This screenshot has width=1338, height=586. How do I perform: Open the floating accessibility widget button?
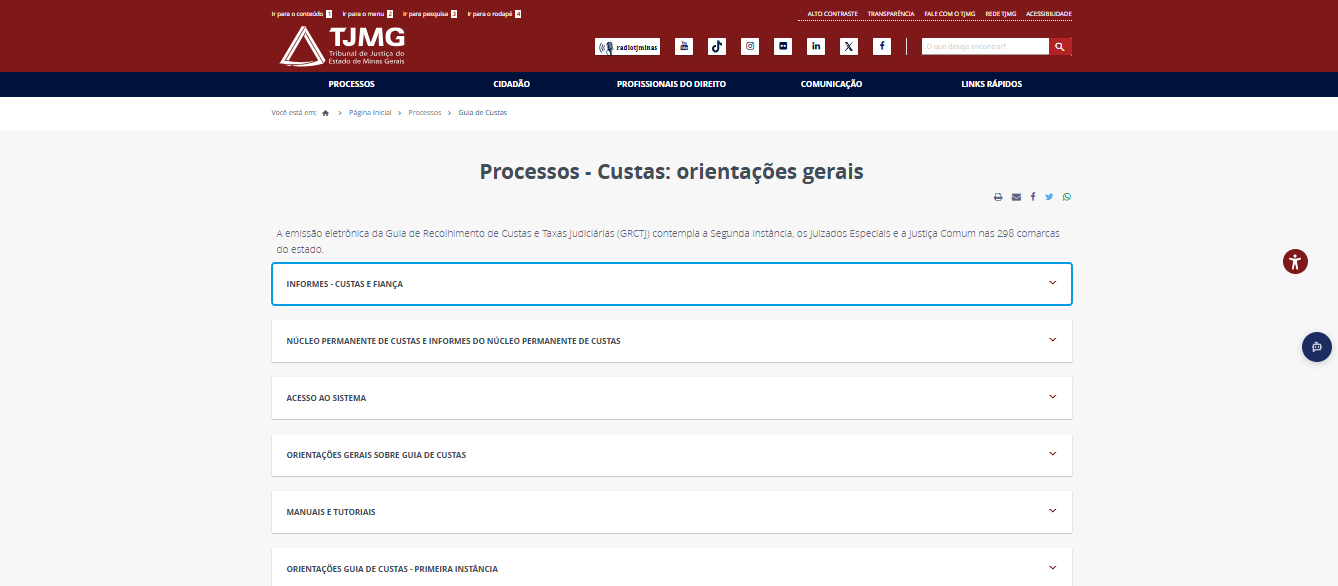1296,262
